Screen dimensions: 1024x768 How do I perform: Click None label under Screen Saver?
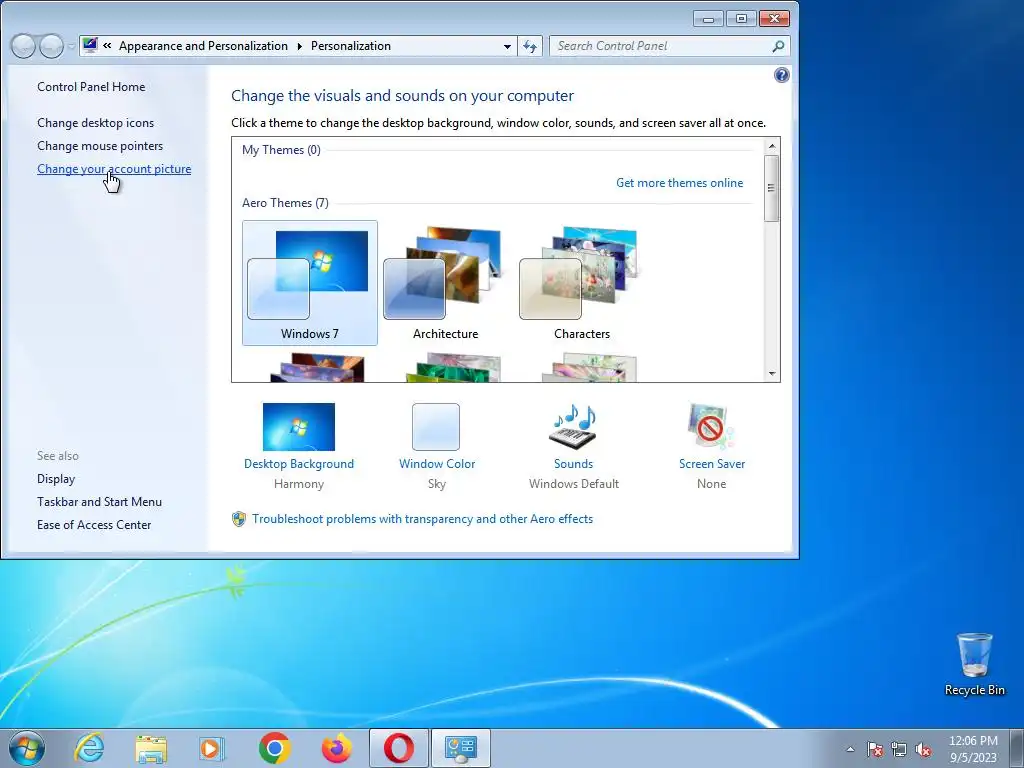(x=711, y=484)
